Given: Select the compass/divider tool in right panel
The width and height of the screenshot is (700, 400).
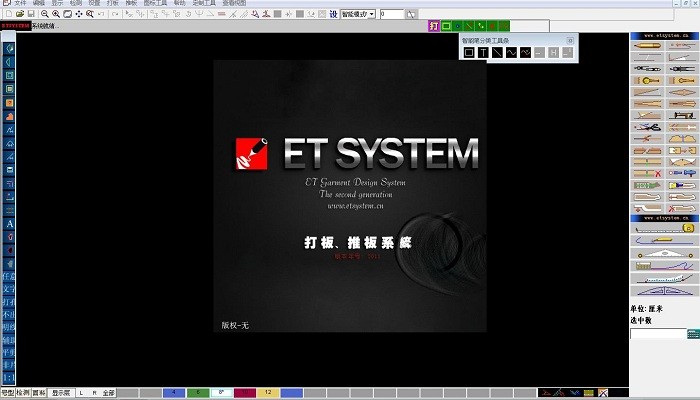Looking at the screenshot, I should pos(682,69).
